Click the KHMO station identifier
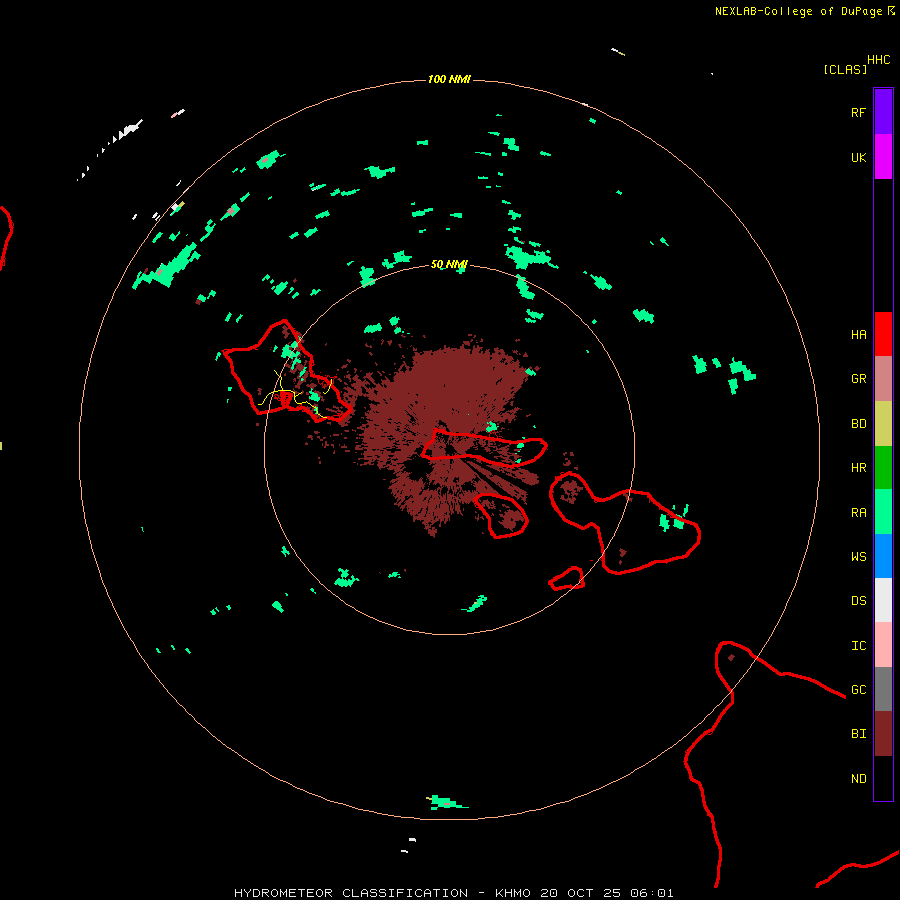The height and width of the screenshot is (900, 900). (x=513, y=893)
